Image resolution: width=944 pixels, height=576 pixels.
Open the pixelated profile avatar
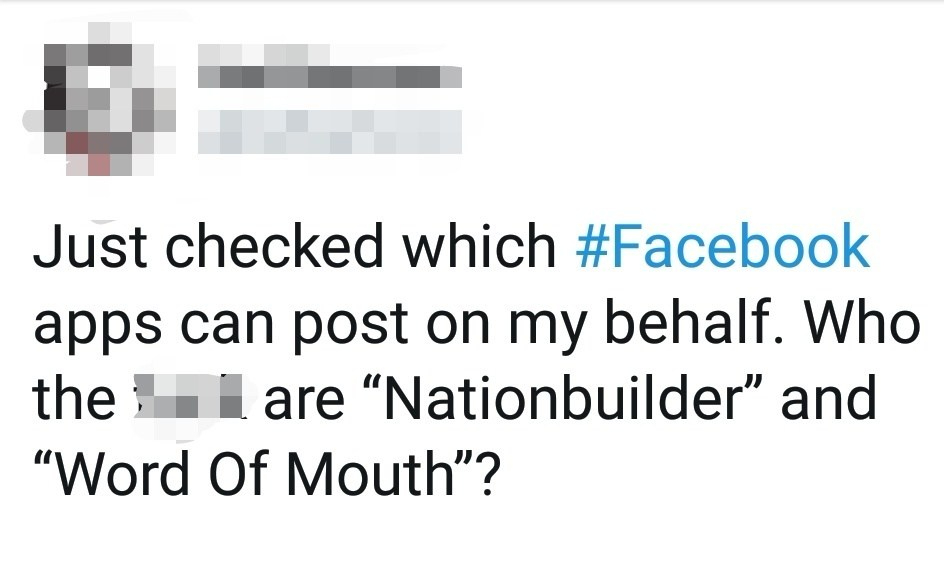[x=101, y=99]
